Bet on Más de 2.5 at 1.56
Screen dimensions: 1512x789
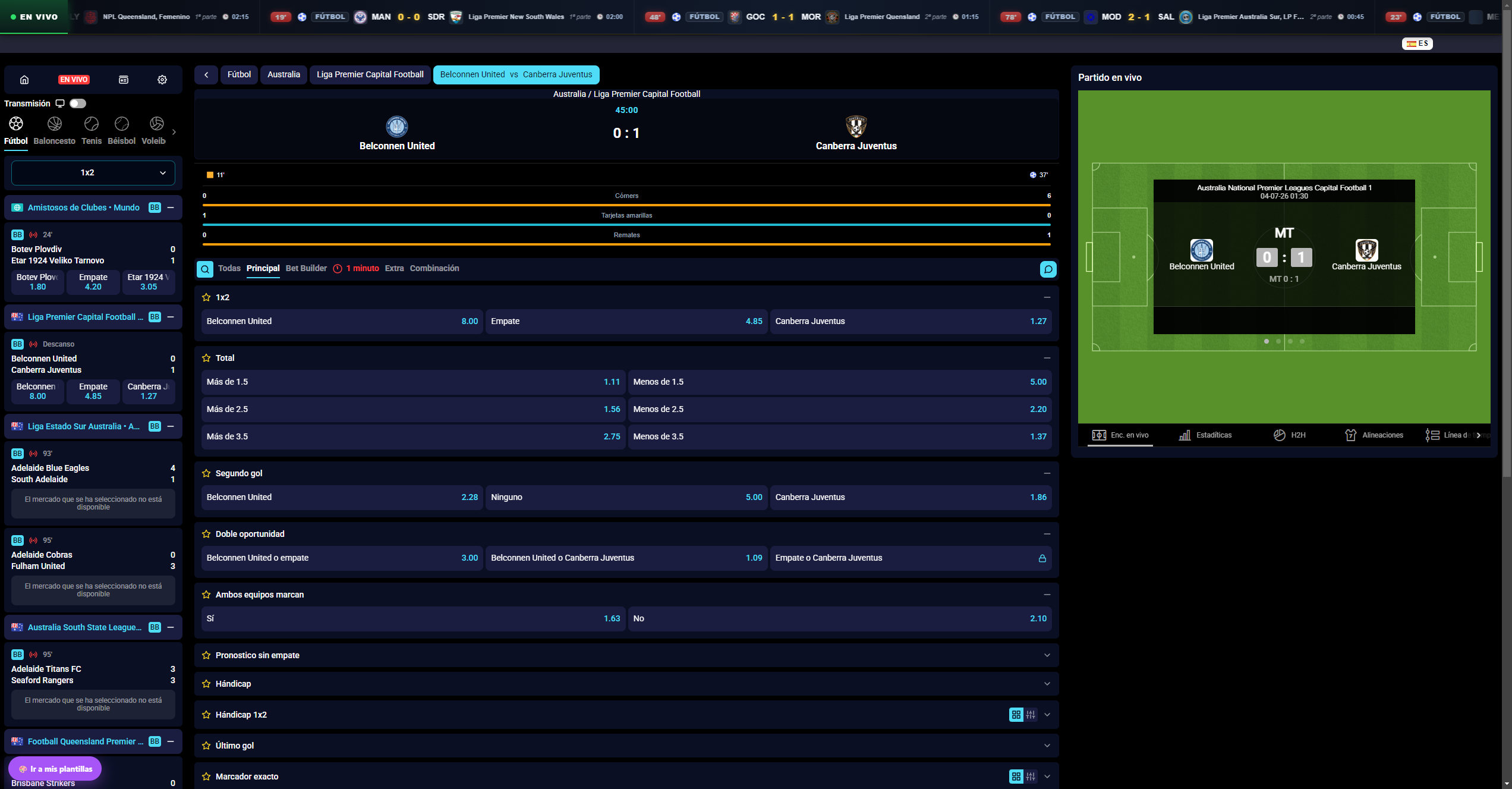point(413,410)
